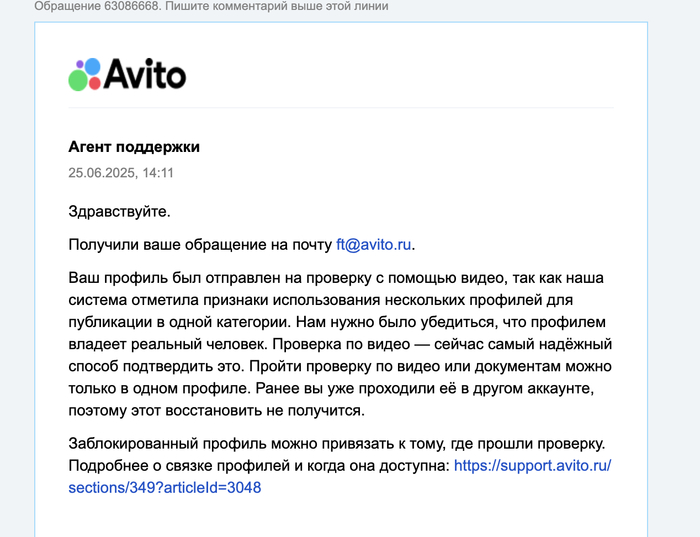Click the greeting 'Здравствуйте.'
Image resolution: width=700 pixels, height=537 pixels.
pos(119,211)
